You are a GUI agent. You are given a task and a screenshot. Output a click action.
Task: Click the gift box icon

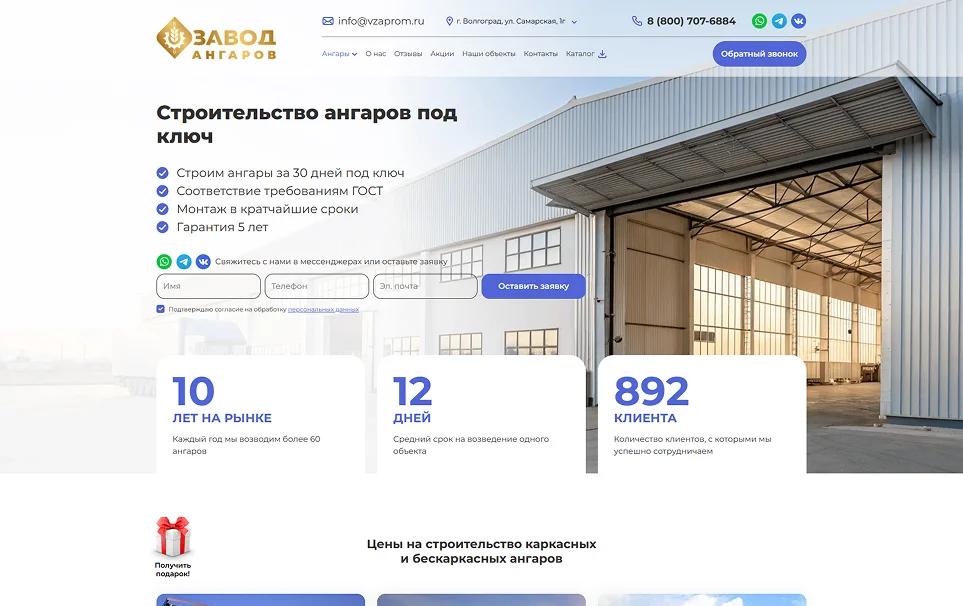[x=172, y=539]
